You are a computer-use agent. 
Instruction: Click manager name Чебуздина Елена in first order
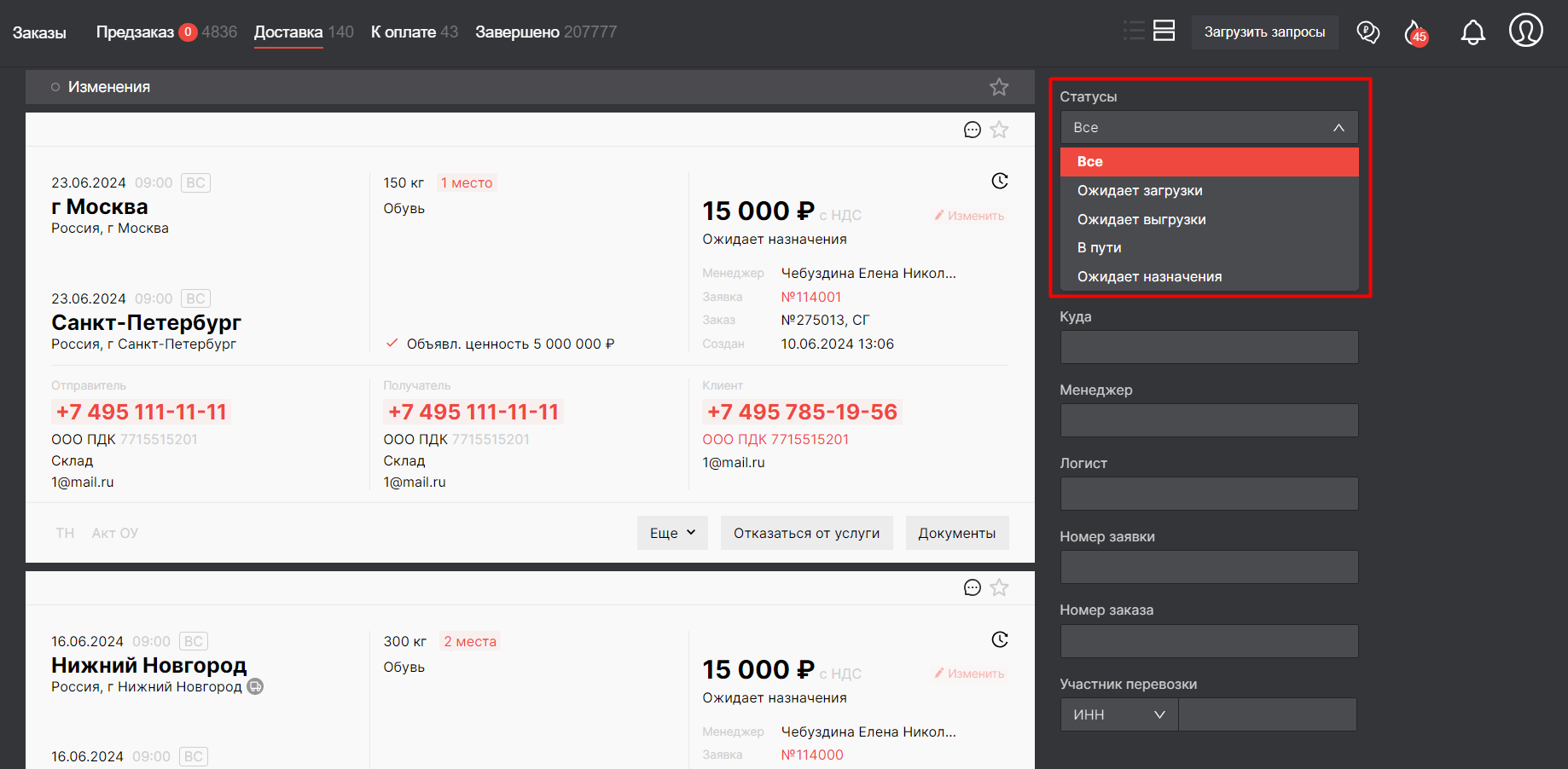tap(868, 273)
